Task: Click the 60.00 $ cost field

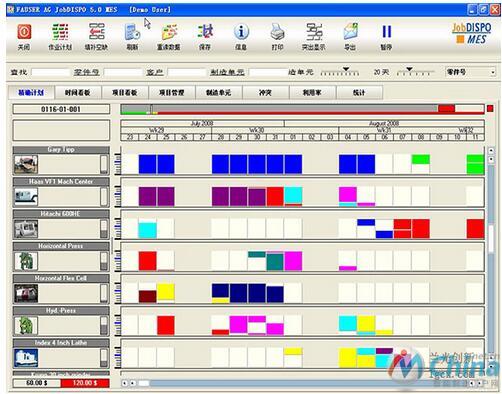Action: [37, 383]
